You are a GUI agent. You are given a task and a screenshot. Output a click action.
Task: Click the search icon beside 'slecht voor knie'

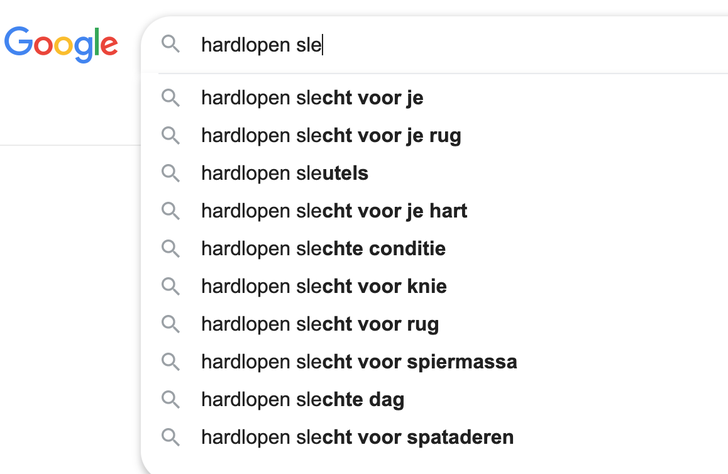click(x=171, y=287)
